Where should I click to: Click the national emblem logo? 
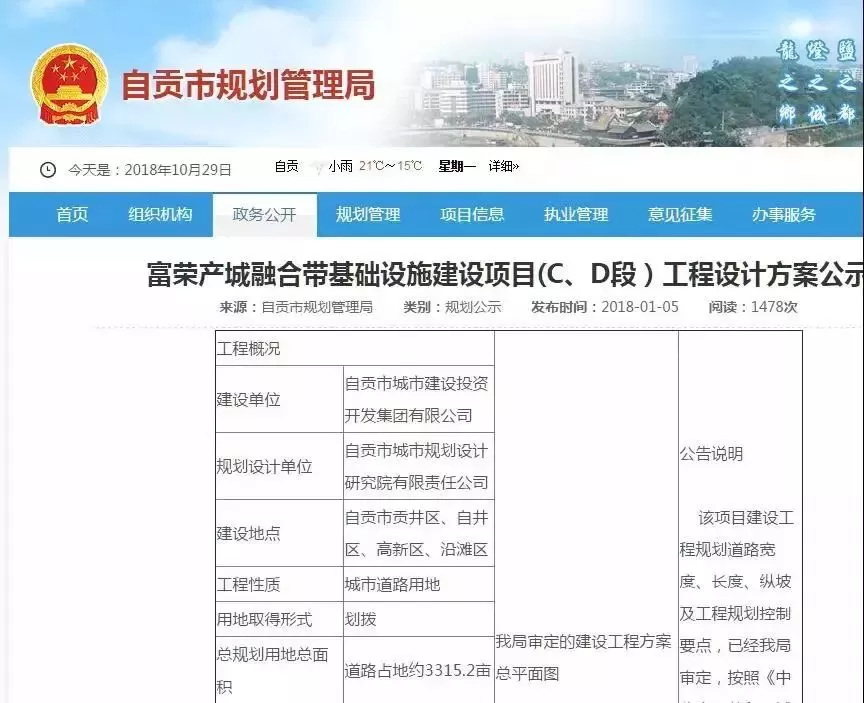pos(66,84)
